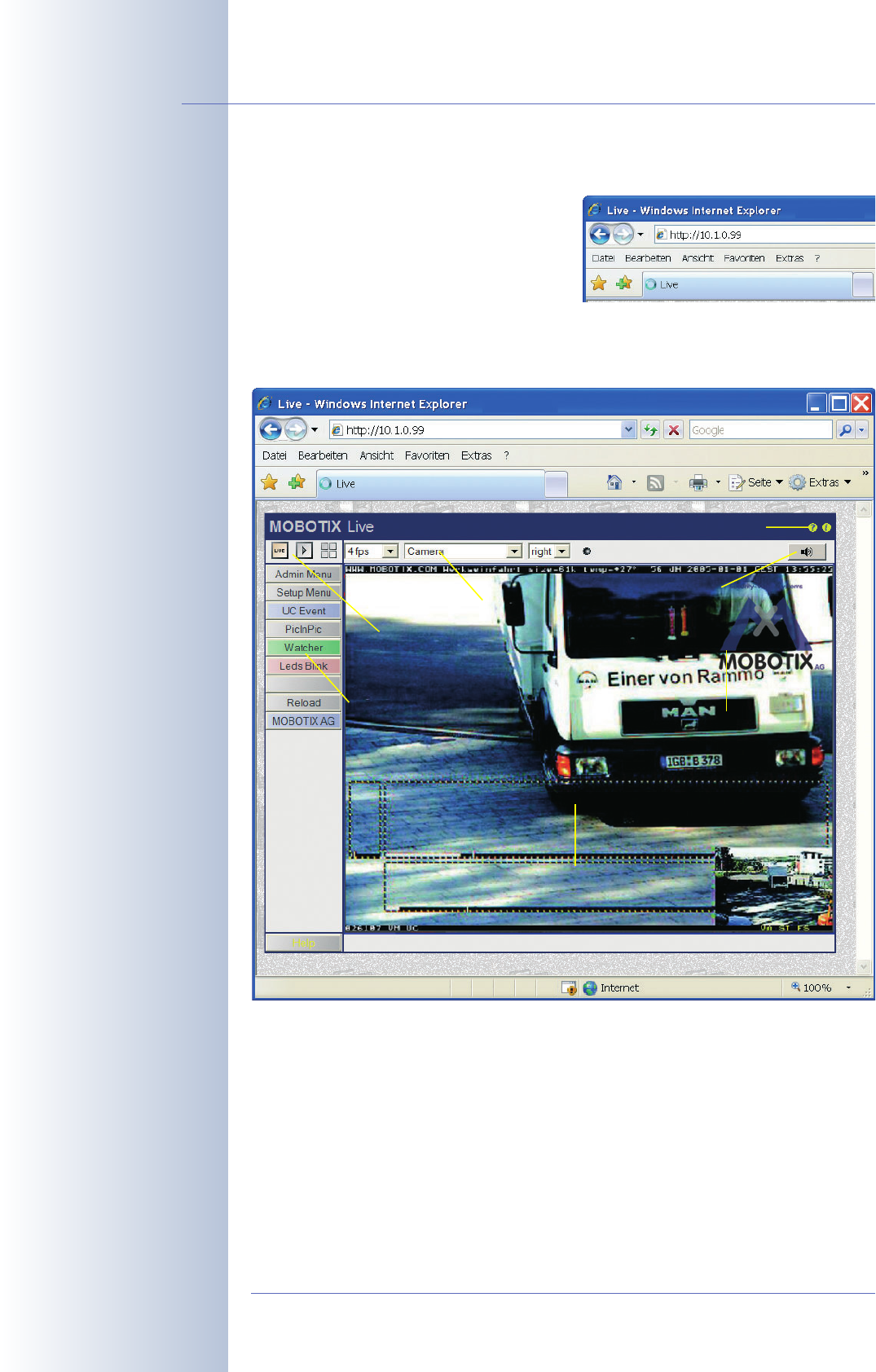876x1372 pixels.
Task: Click Add to Favorites in small cropped browser window
Action: click(x=624, y=284)
